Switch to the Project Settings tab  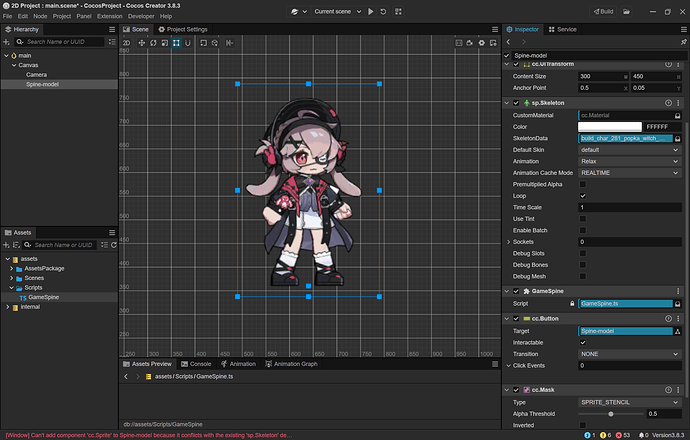(183, 30)
